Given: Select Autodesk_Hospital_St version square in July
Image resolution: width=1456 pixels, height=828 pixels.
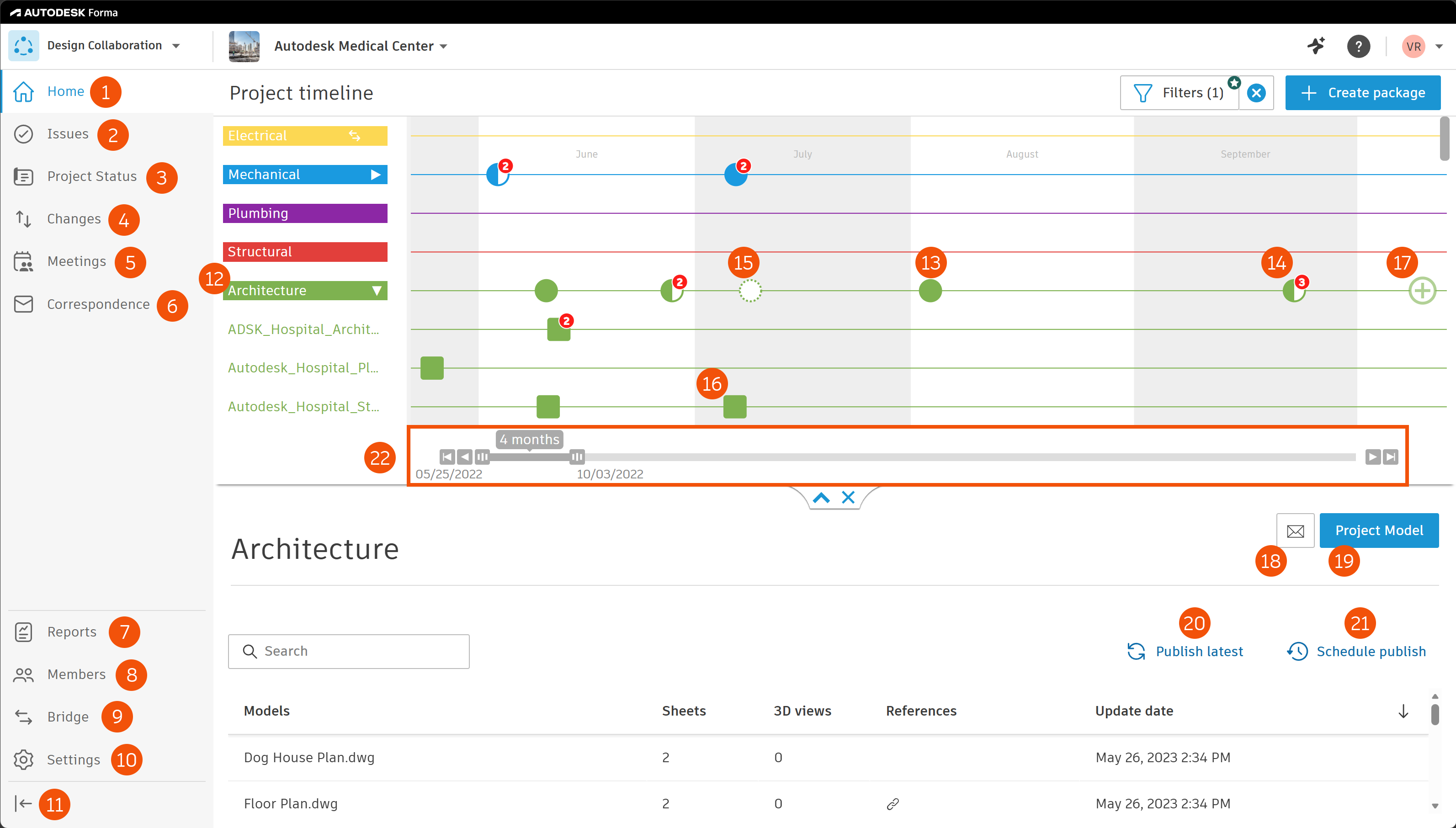Looking at the screenshot, I should pyautogui.click(x=735, y=407).
